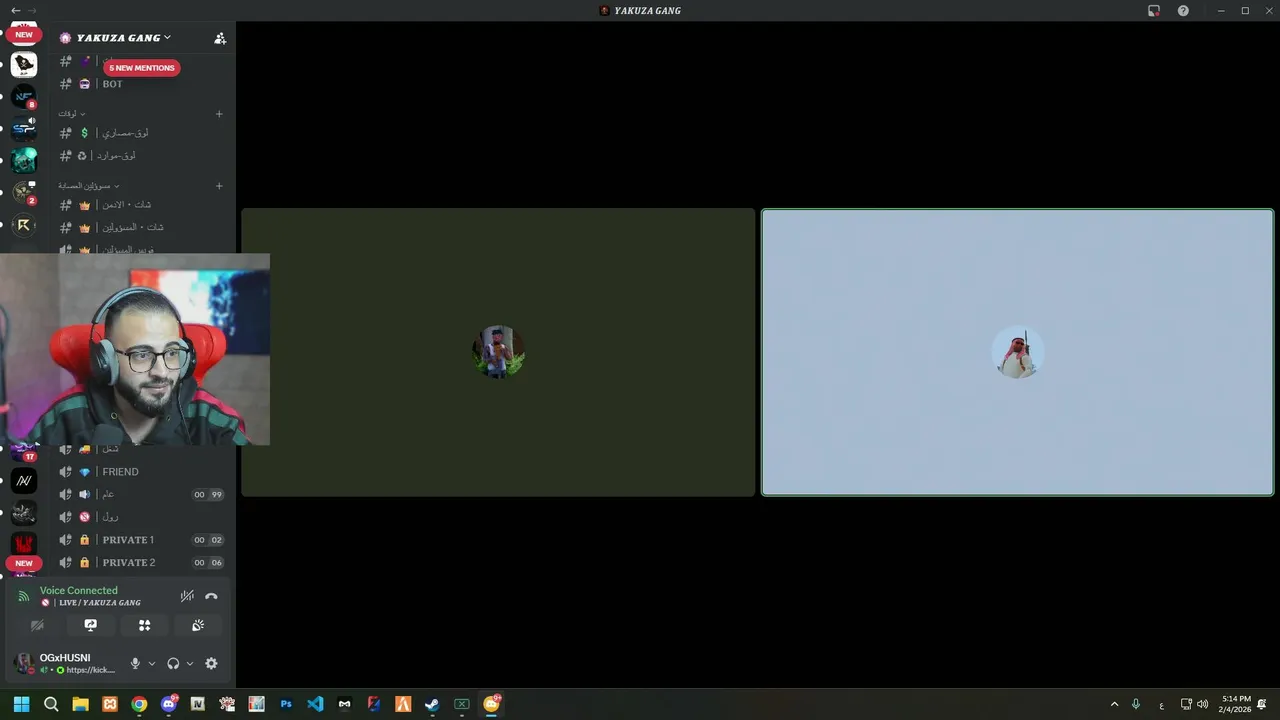Open Google Chrome from taskbar
This screenshot has width=1280, height=720.
(139, 704)
